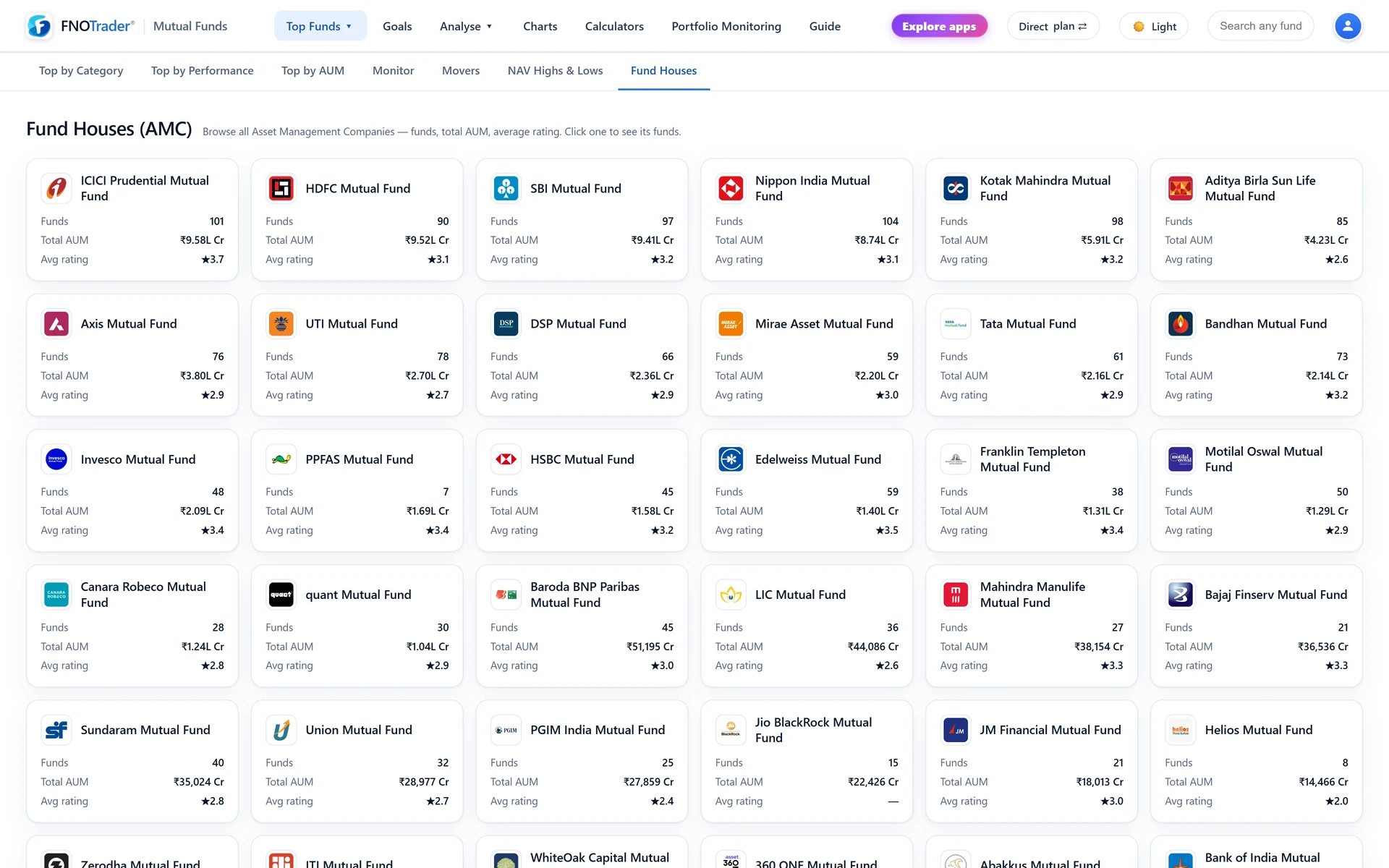Click the Sundaram Mutual Fund logo
Image resolution: width=1389 pixels, height=868 pixels.
tap(56, 730)
